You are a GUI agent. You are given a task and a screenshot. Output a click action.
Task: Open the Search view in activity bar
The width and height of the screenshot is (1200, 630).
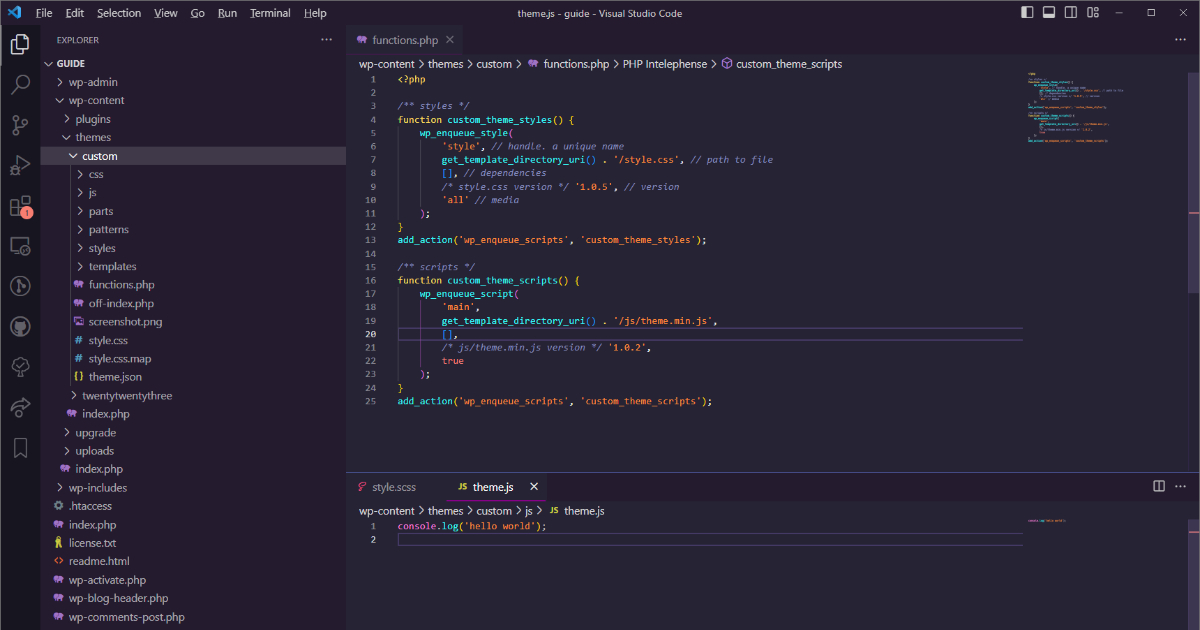(20, 84)
